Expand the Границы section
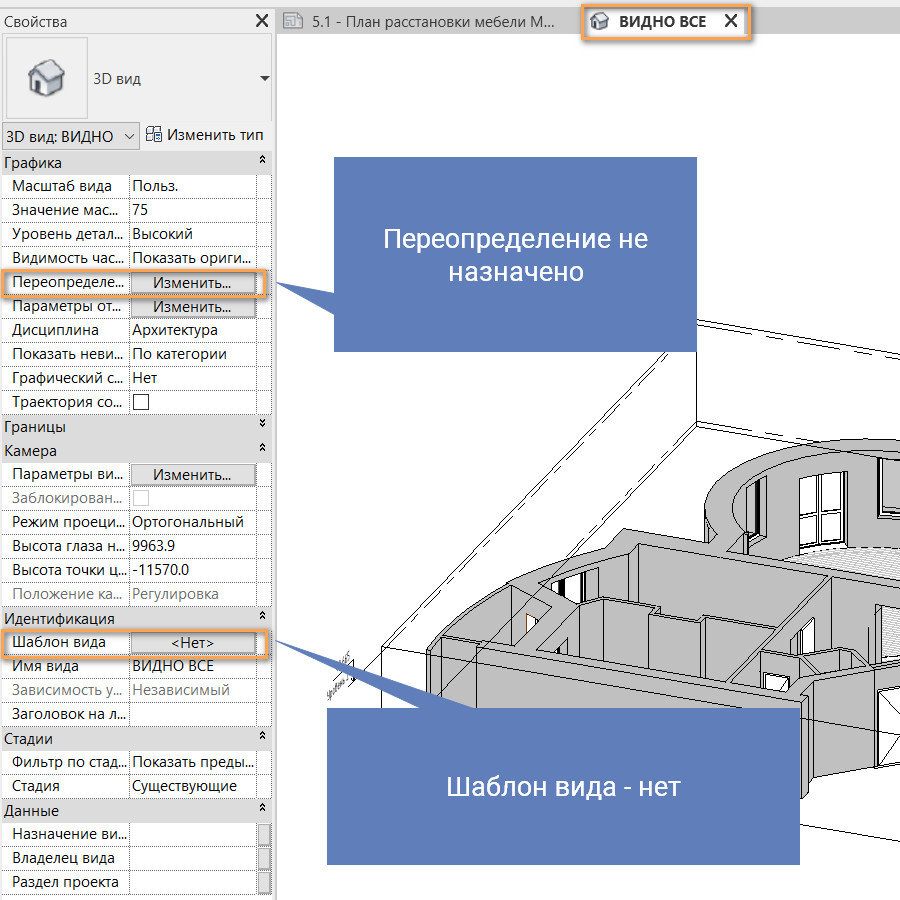This screenshot has height=900, width=900. click(x=262, y=423)
